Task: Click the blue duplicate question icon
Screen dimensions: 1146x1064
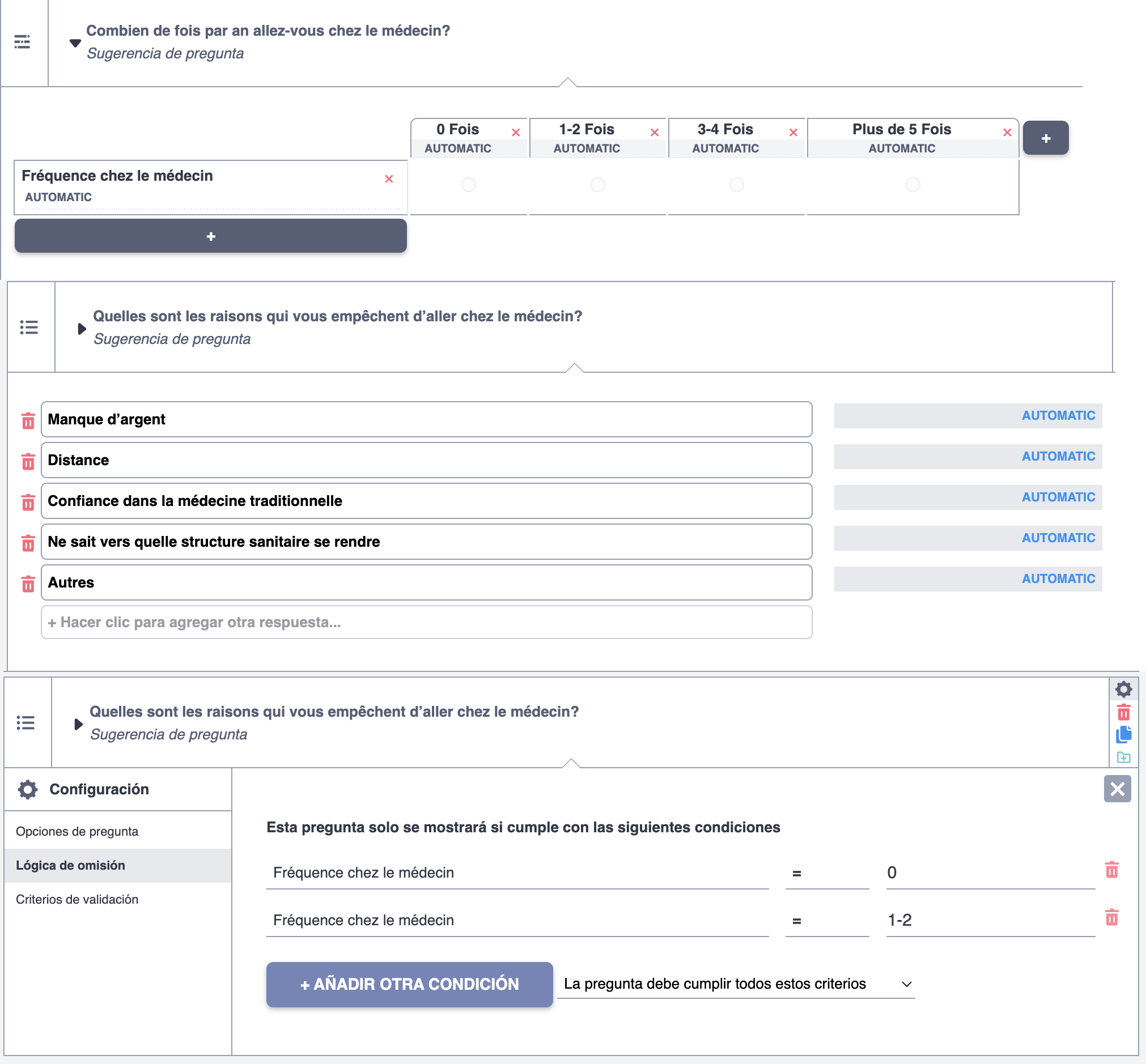Action: (1123, 734)
